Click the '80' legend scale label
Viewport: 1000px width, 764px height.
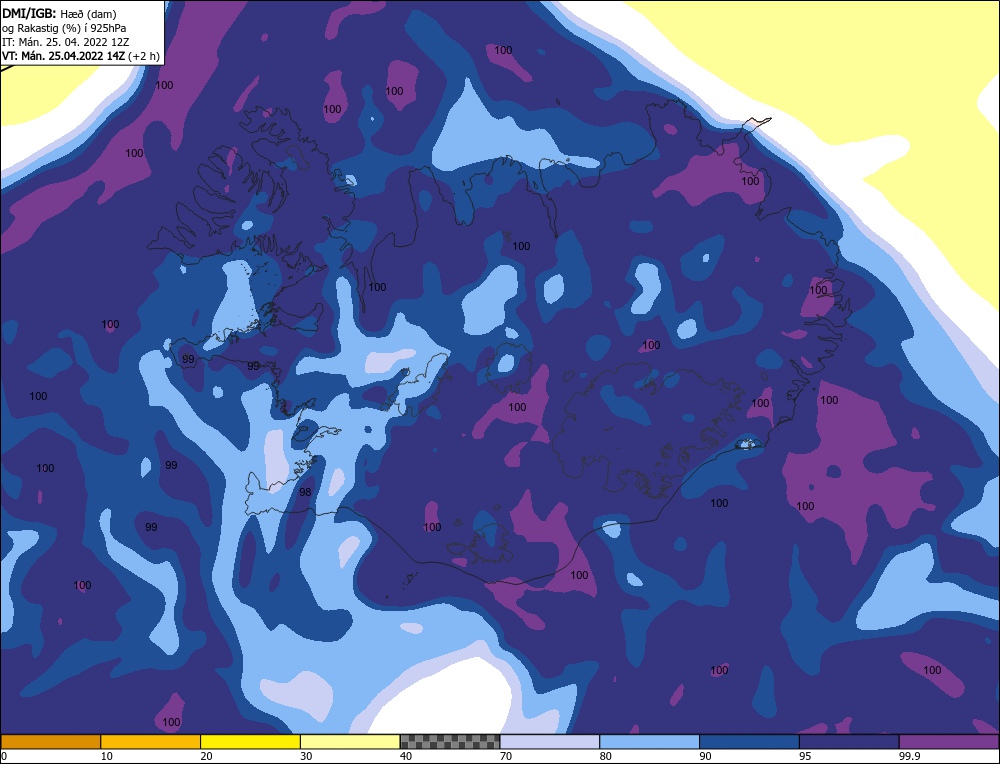click(606, 756)
